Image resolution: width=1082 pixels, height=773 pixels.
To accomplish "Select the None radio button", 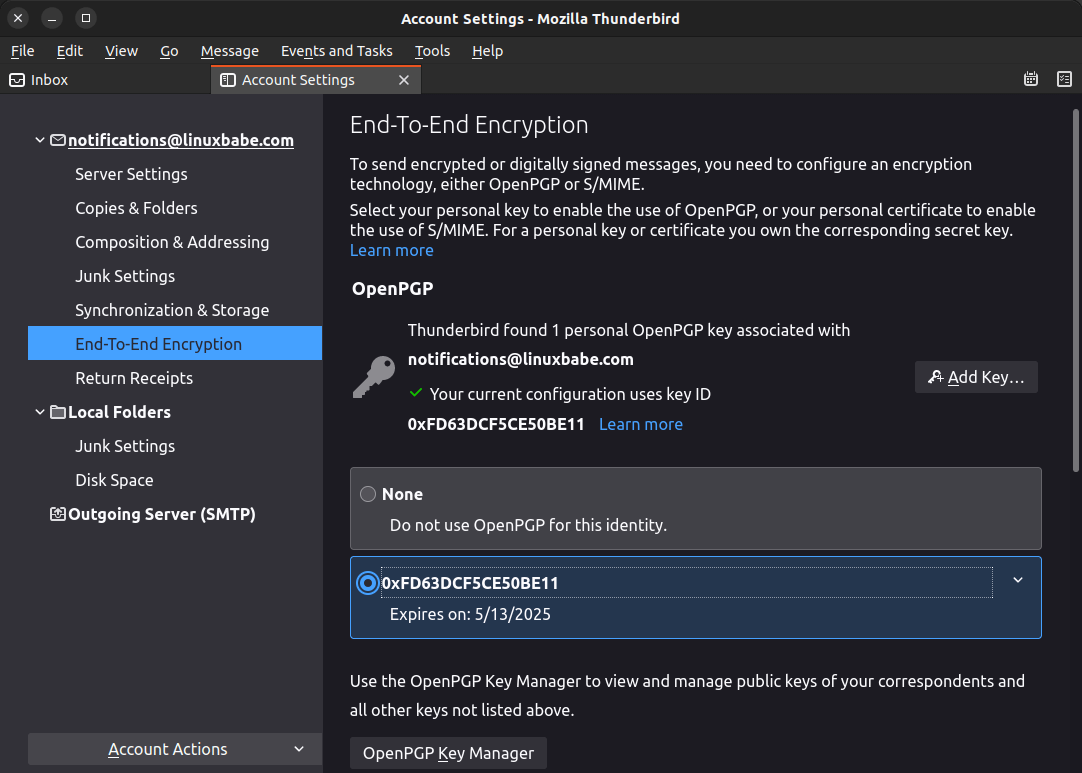I will click(x=368, y=494).
